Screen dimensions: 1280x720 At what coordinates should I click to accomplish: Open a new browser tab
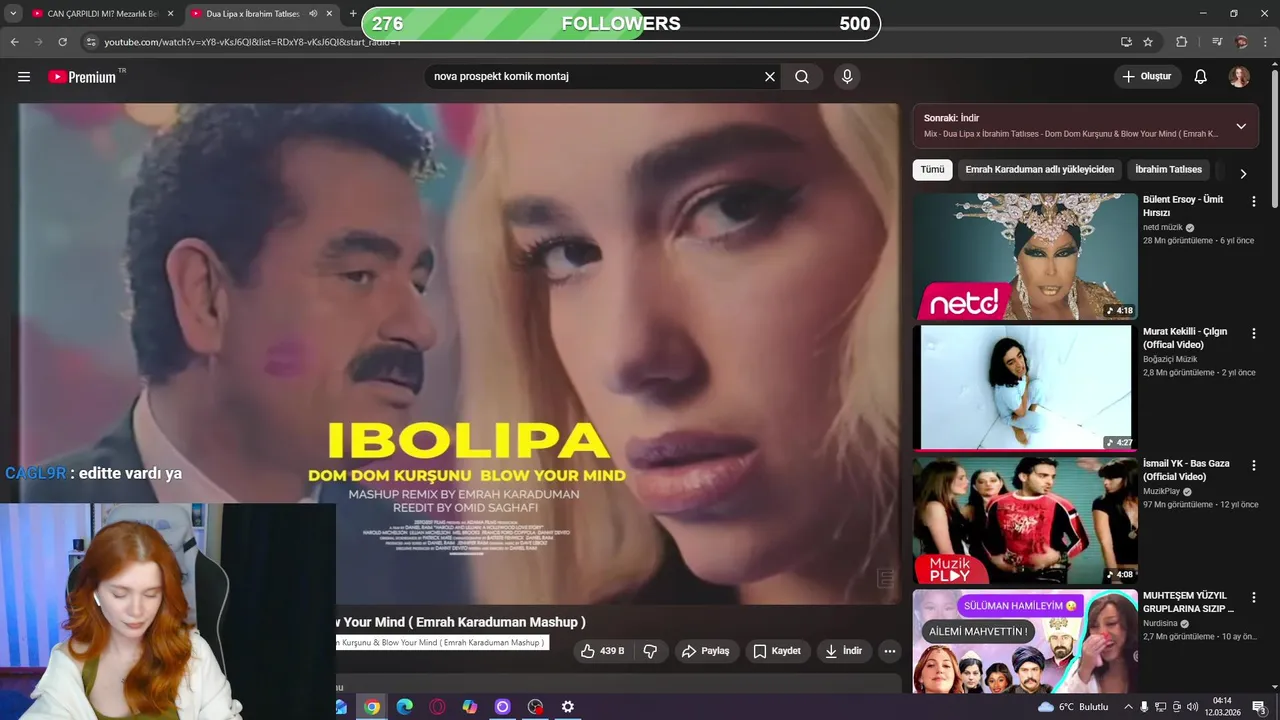coord(353,14)
